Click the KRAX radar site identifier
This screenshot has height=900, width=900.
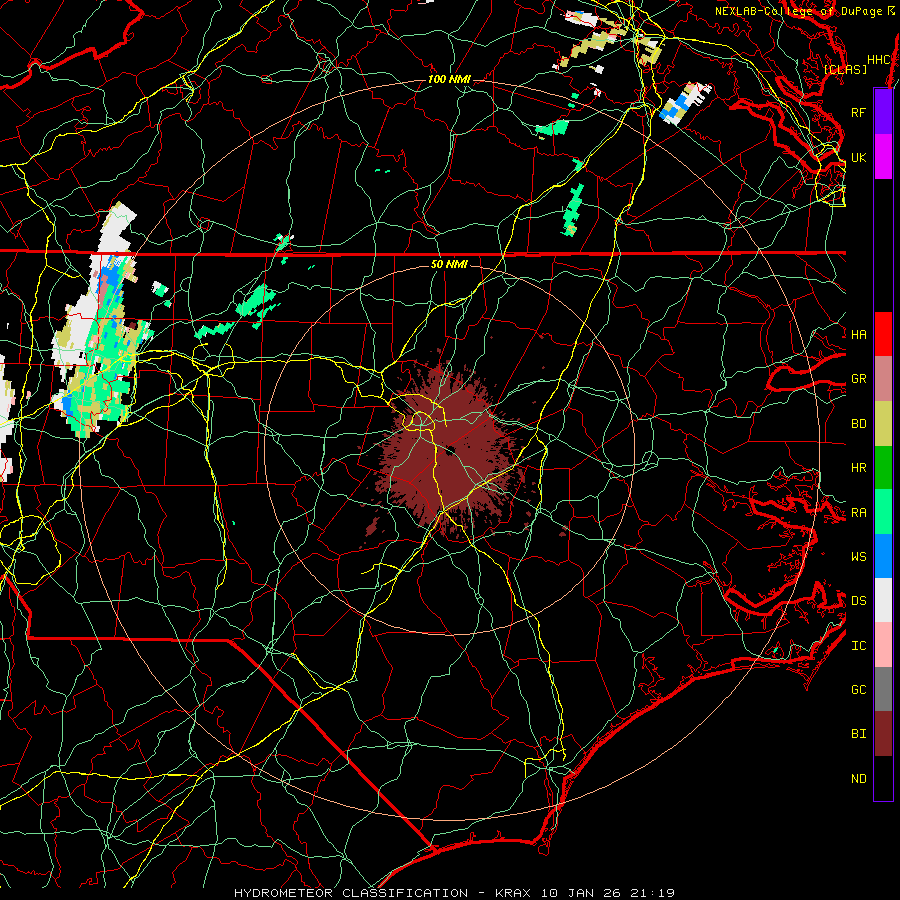pos(513,893)
